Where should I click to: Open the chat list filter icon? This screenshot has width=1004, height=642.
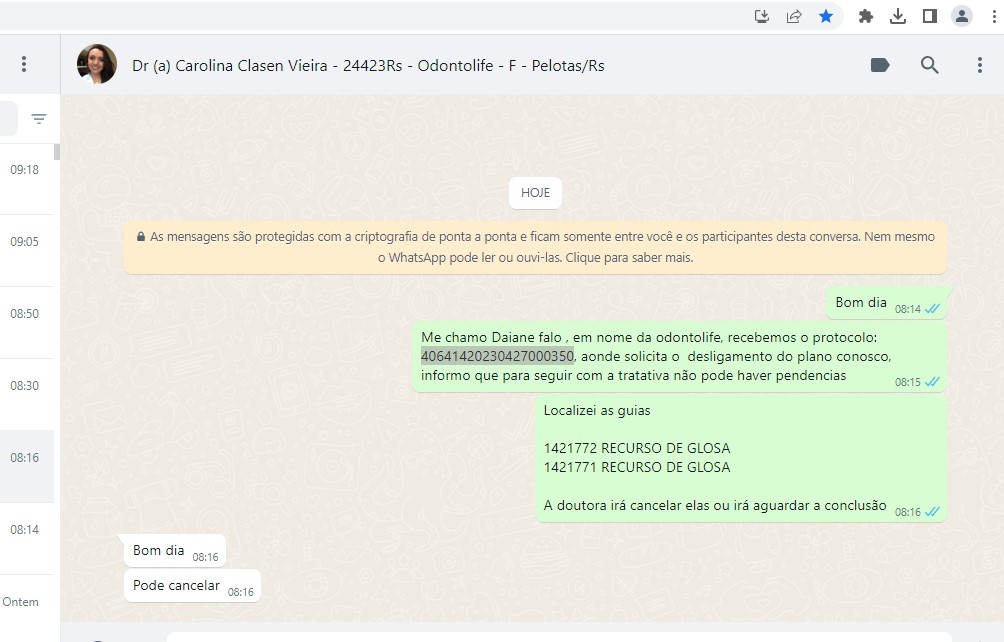pos(38,119)
